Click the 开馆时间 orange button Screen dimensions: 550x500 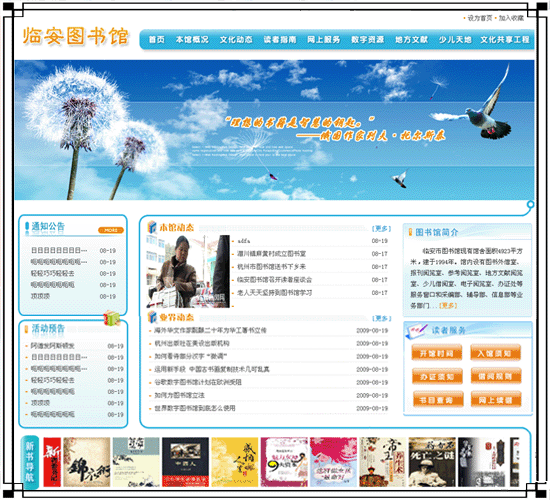[437, 353]
